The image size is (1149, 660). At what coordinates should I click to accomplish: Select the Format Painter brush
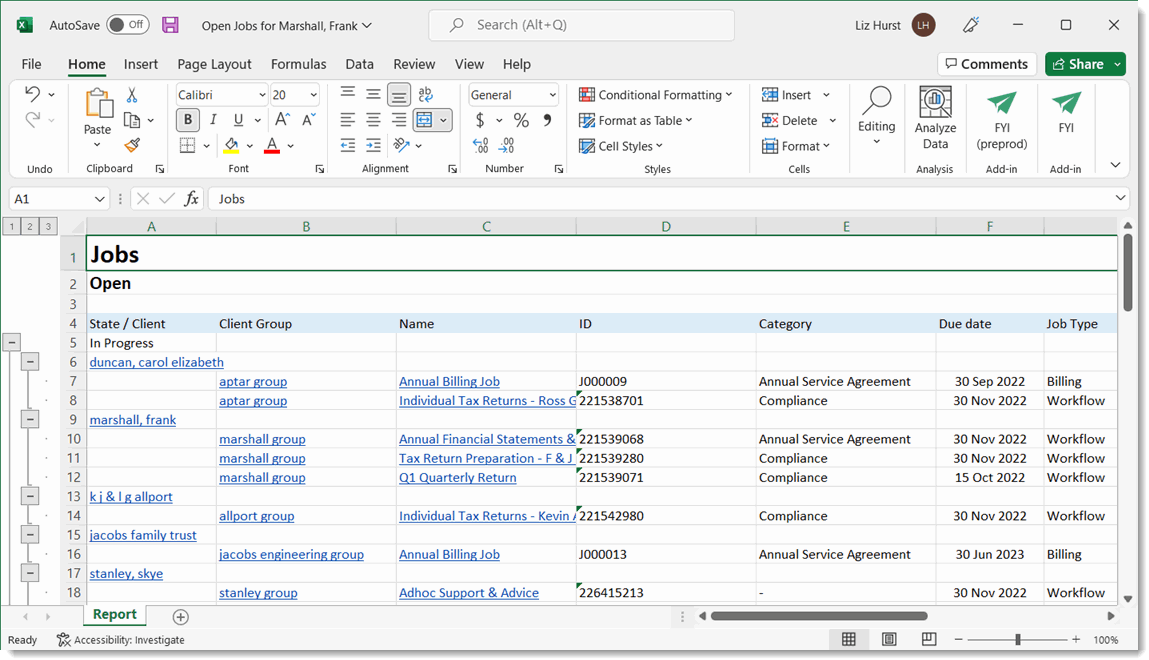pos(132,145)
